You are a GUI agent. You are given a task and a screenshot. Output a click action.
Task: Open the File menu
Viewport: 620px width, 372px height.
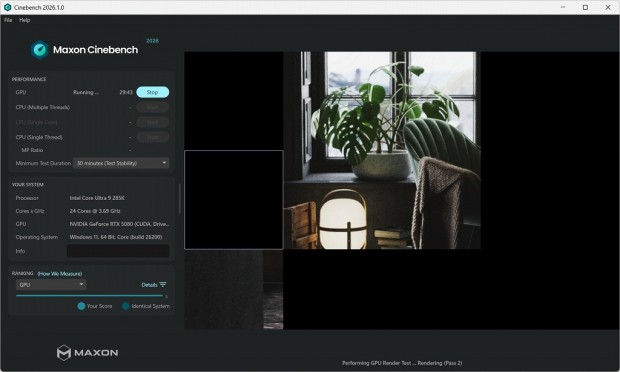pyautogui.click(x=8, y=20)
